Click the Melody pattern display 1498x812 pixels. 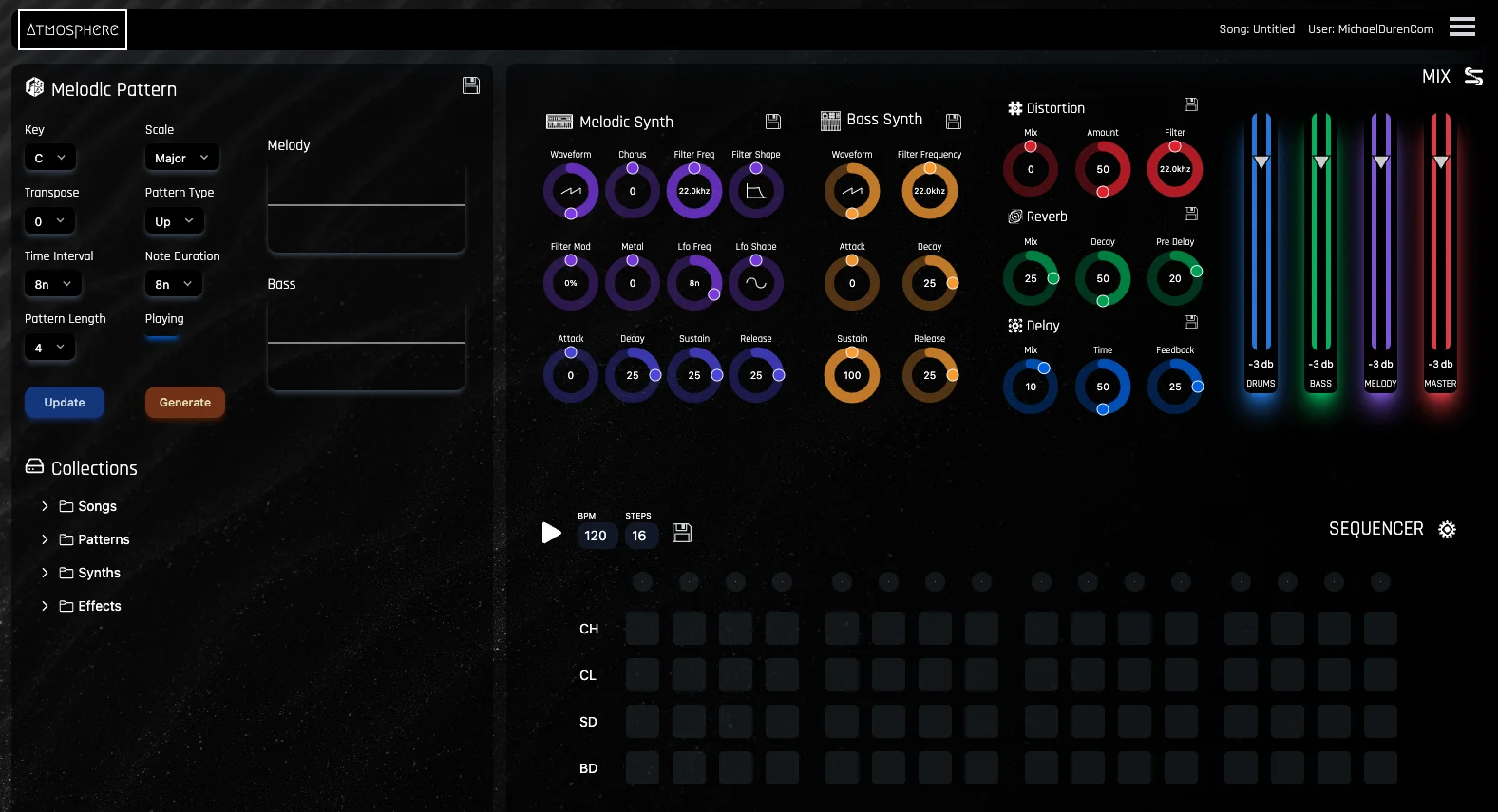click(367, 205)
